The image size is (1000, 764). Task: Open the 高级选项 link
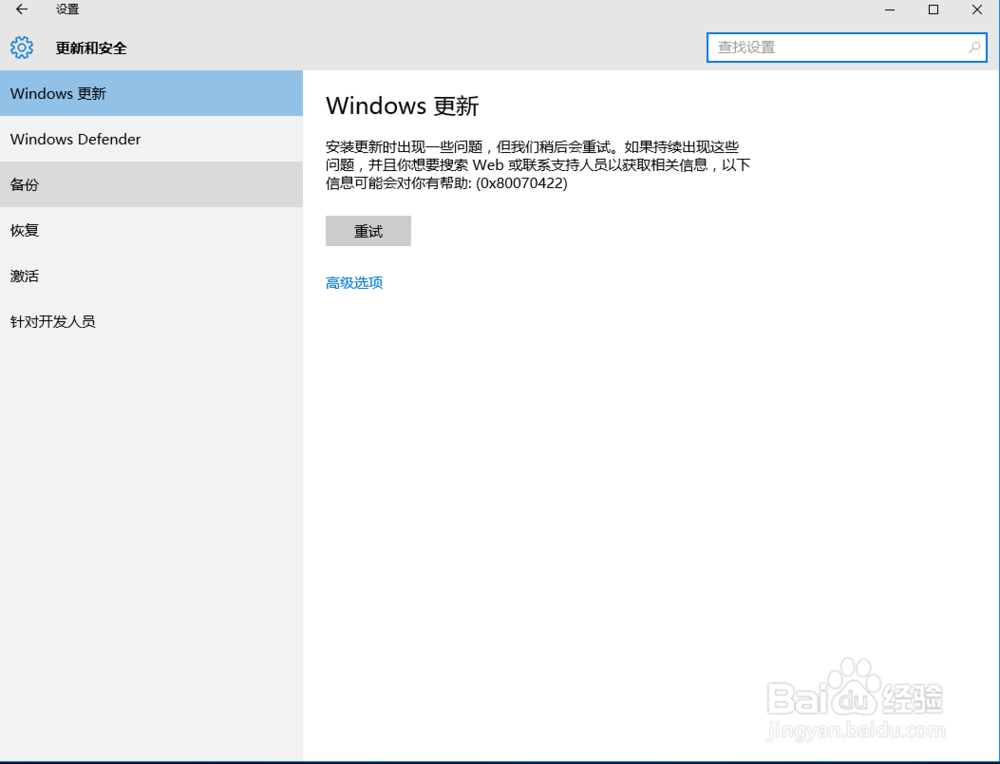pos(354,283)
